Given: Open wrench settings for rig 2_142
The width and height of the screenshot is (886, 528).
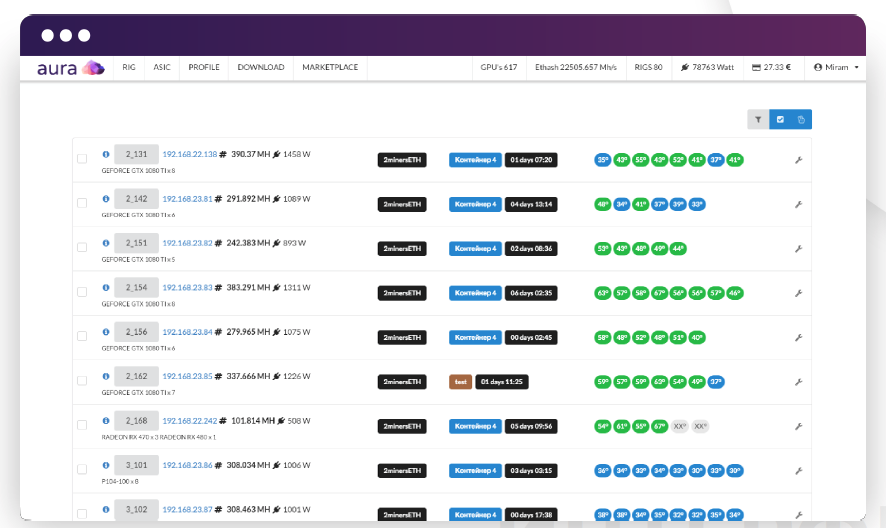Looking at the screenshot, I should click(x=798, y=204).
